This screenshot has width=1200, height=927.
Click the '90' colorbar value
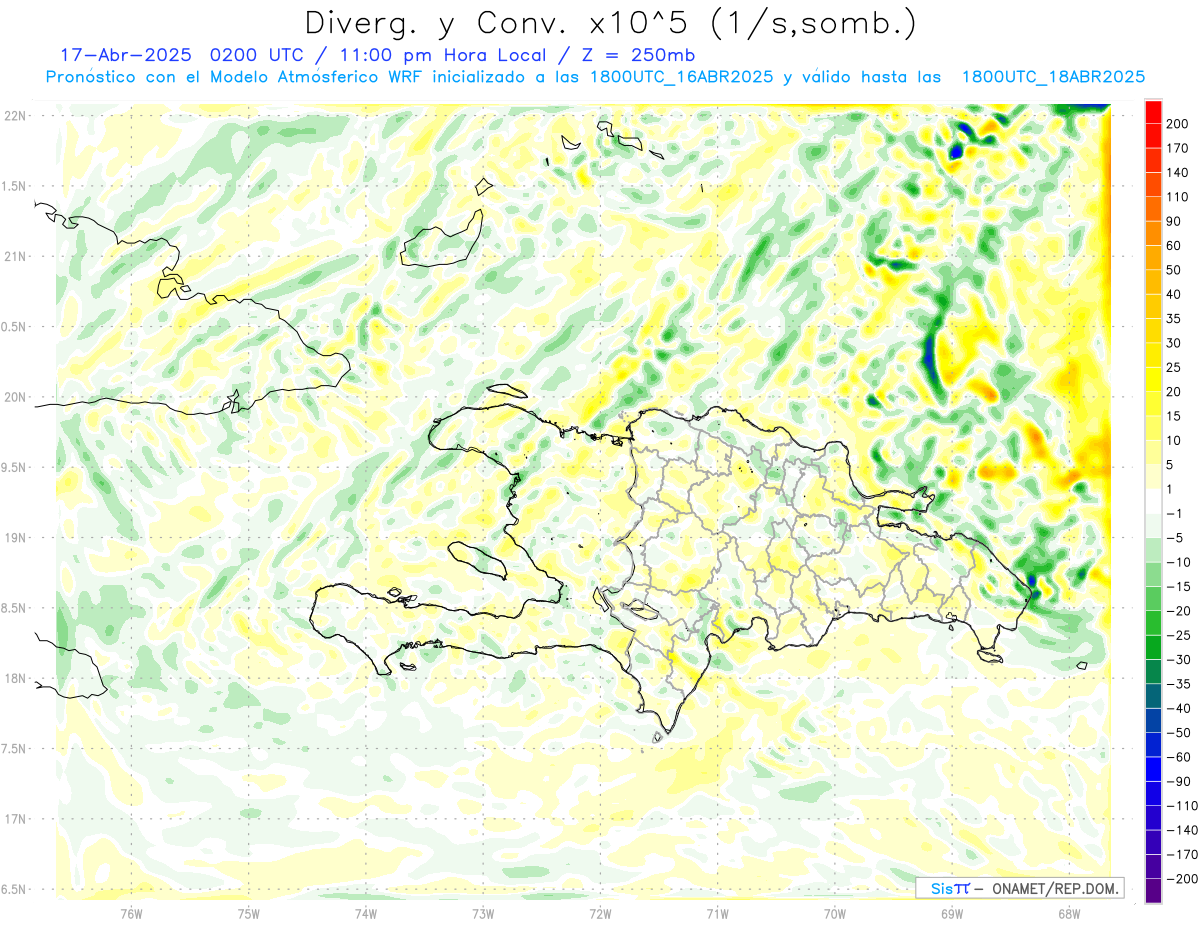[x=1174, y=221]
